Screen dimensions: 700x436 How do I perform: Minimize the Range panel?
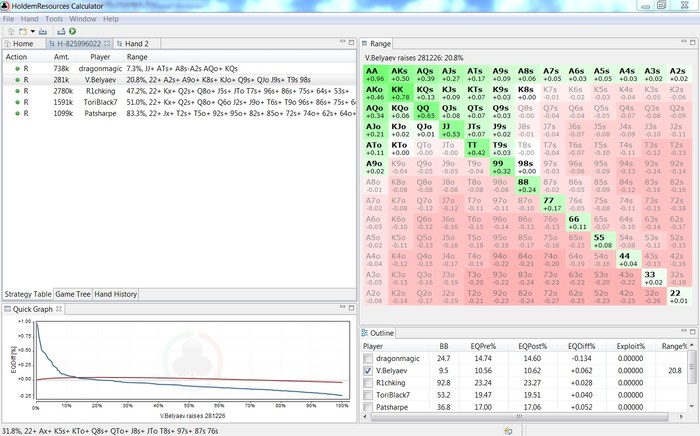click(683, 42)
